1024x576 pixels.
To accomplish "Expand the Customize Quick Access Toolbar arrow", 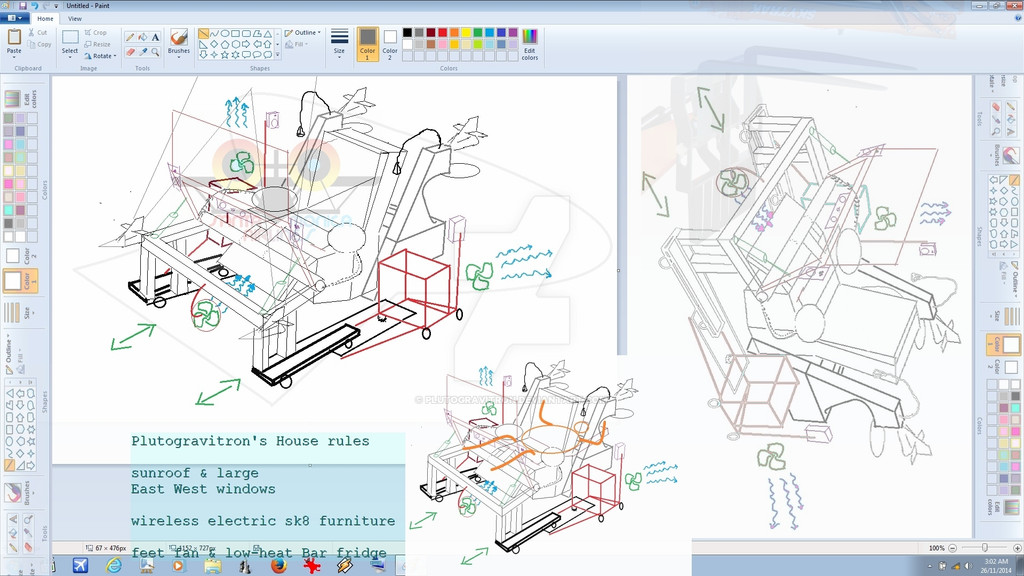I will (56, 6).
